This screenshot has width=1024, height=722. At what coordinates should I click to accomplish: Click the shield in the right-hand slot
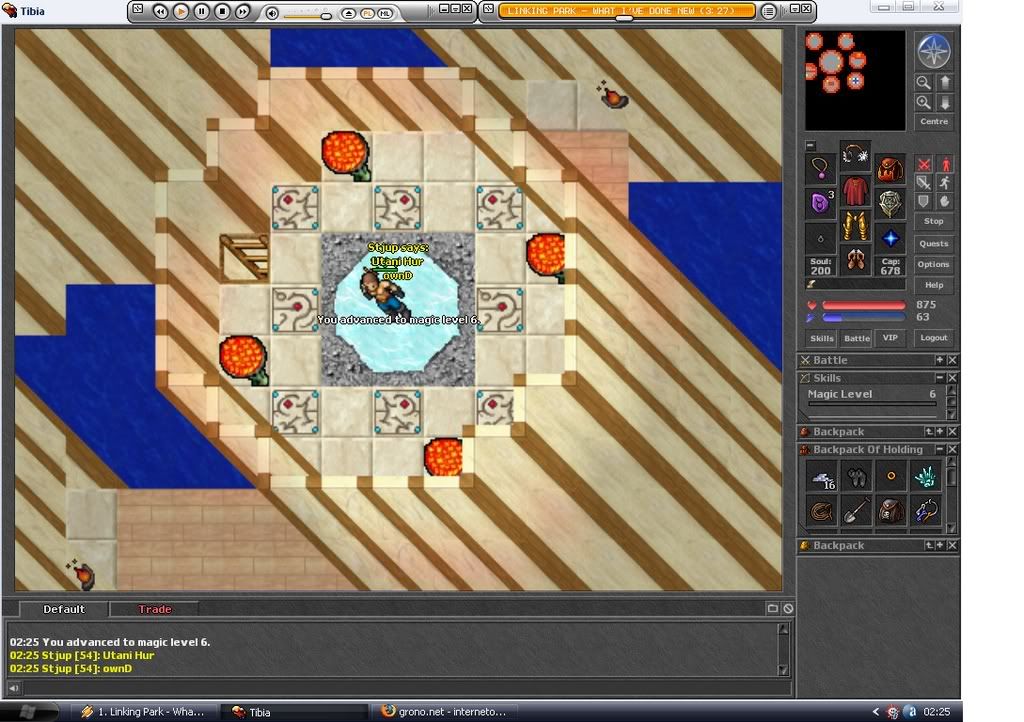(889, 203)
